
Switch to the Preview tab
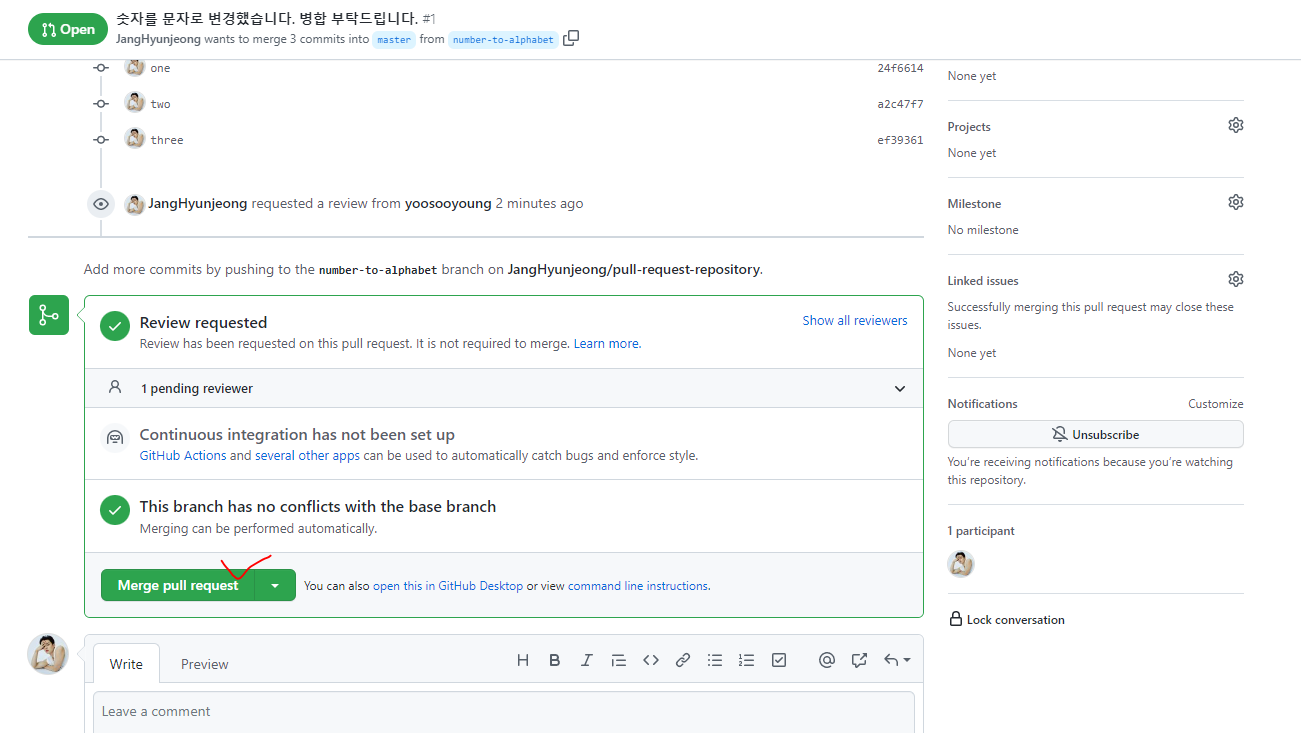[x=205, y=664]
